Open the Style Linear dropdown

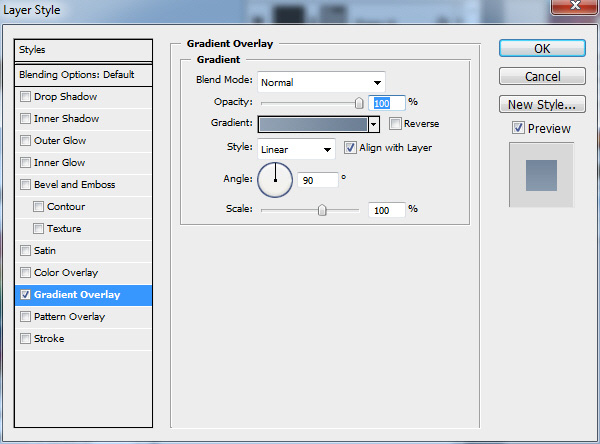click(x=297, y=149)
